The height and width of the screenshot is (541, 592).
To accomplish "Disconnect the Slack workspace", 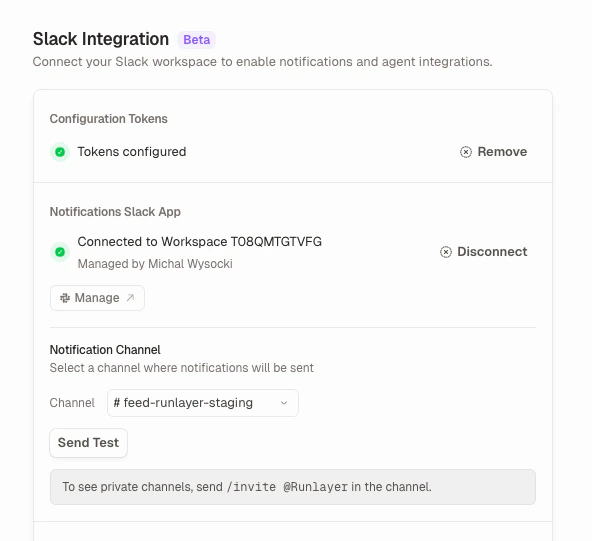I will pyautogui.click(x=484, y=252).
